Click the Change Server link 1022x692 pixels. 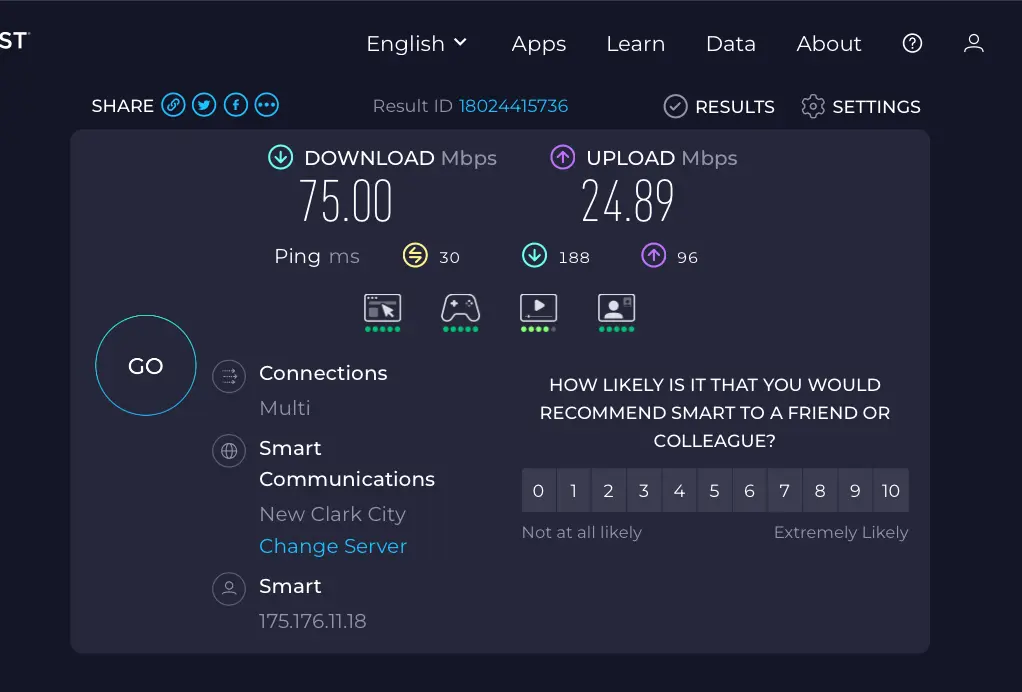pos(333,546)
